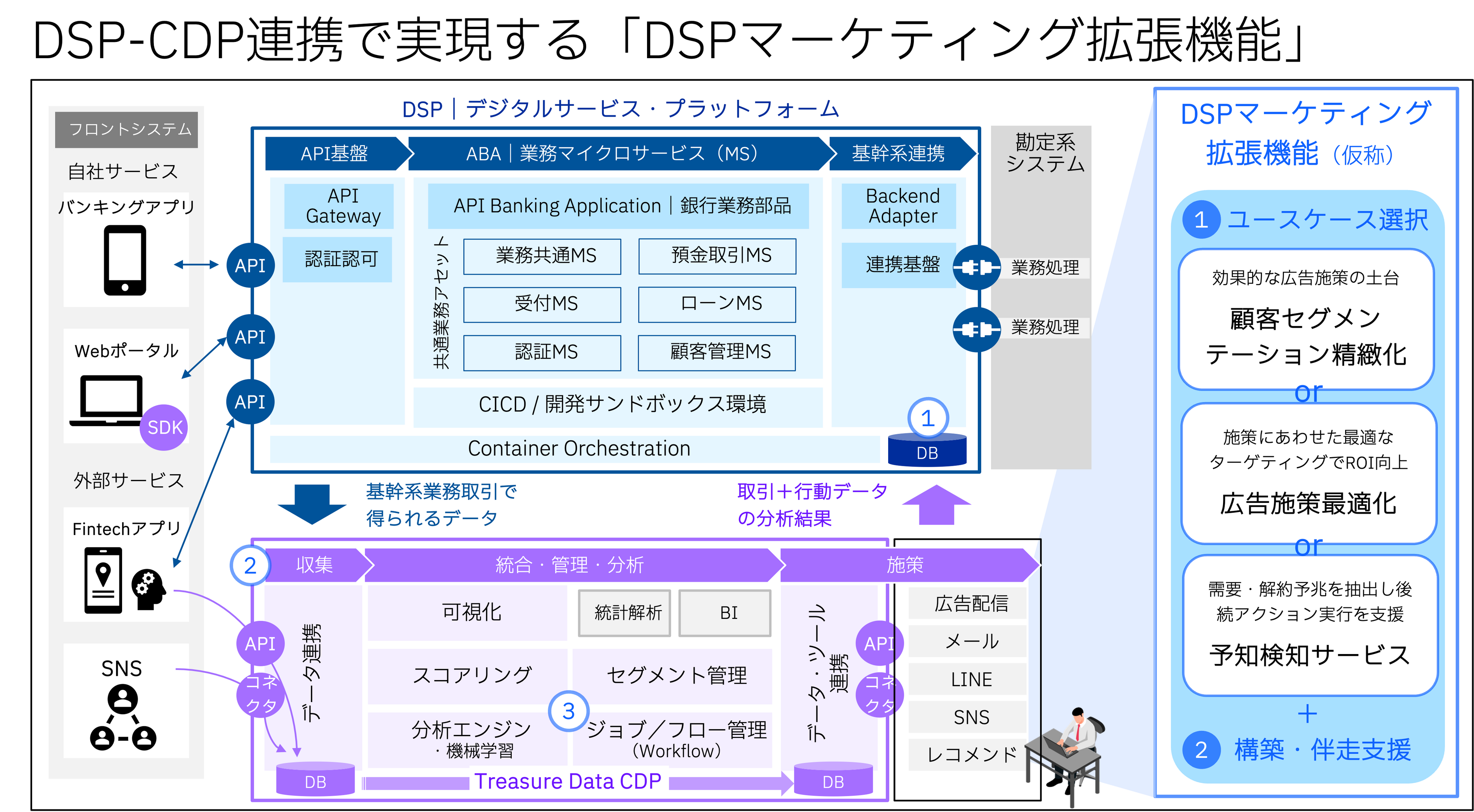1474x812 pixels.
Task: Click the 預金取引MS box
Action: point(717,256)
